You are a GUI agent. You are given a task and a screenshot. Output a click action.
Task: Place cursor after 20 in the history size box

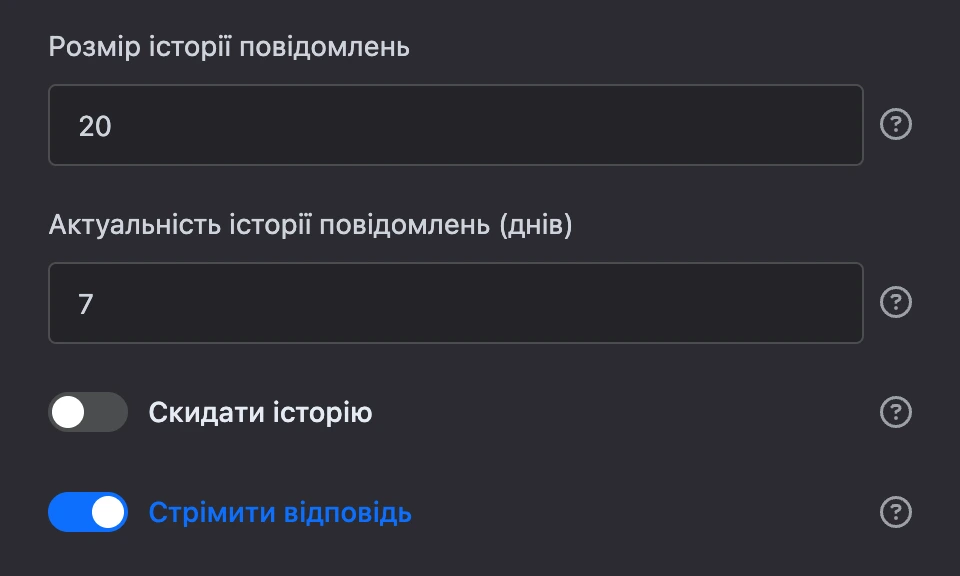(115, 126)
